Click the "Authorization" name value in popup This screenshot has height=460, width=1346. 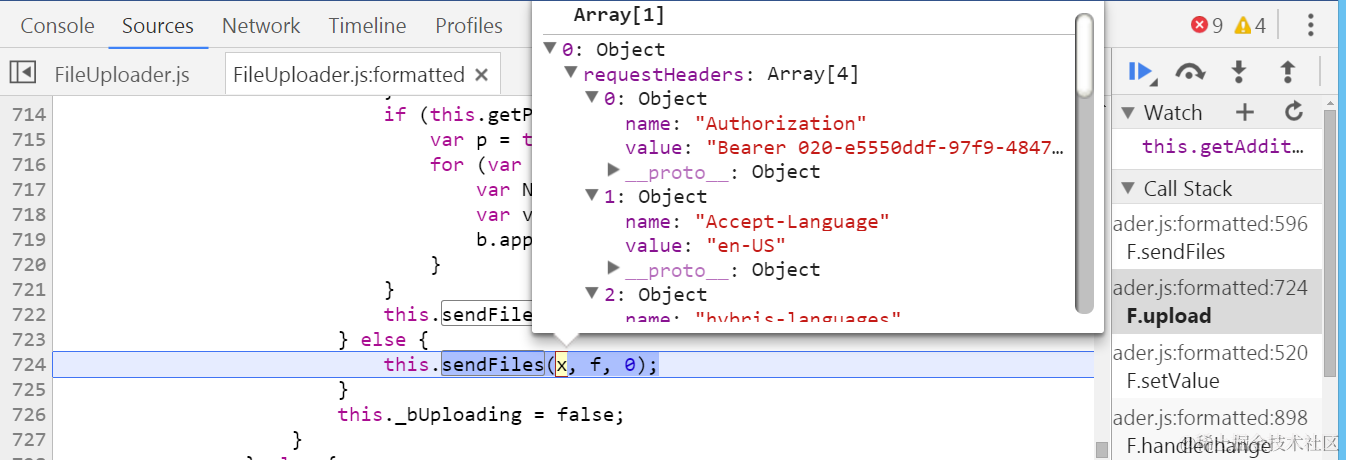click(780, 123)
